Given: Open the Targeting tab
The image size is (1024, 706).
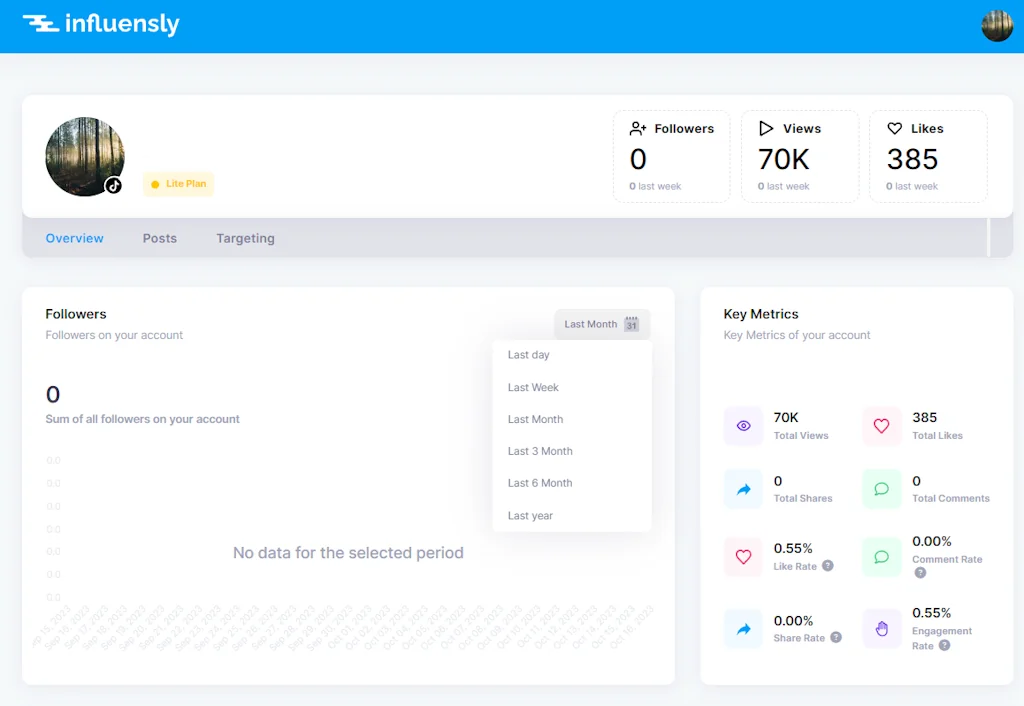Looking at the screenshot, I should [x=245, y=238].
